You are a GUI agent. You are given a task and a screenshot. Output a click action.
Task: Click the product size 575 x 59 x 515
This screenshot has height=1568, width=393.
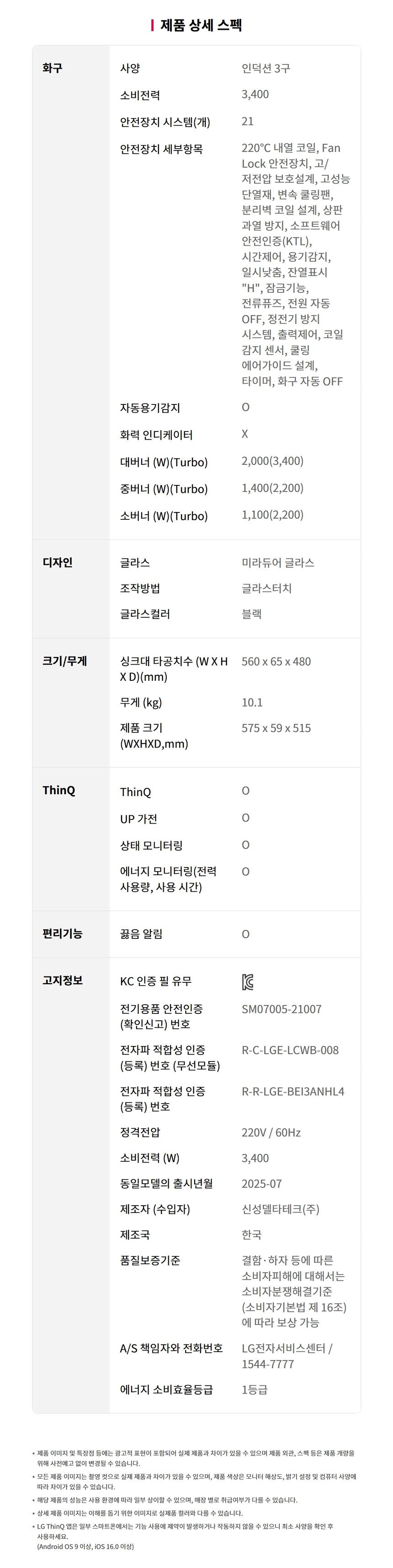276,728
